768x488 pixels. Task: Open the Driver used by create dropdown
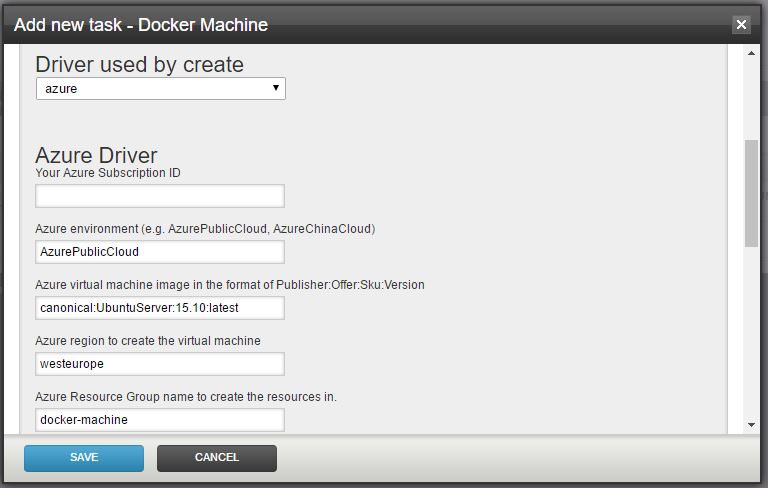(x=161, y=89)
